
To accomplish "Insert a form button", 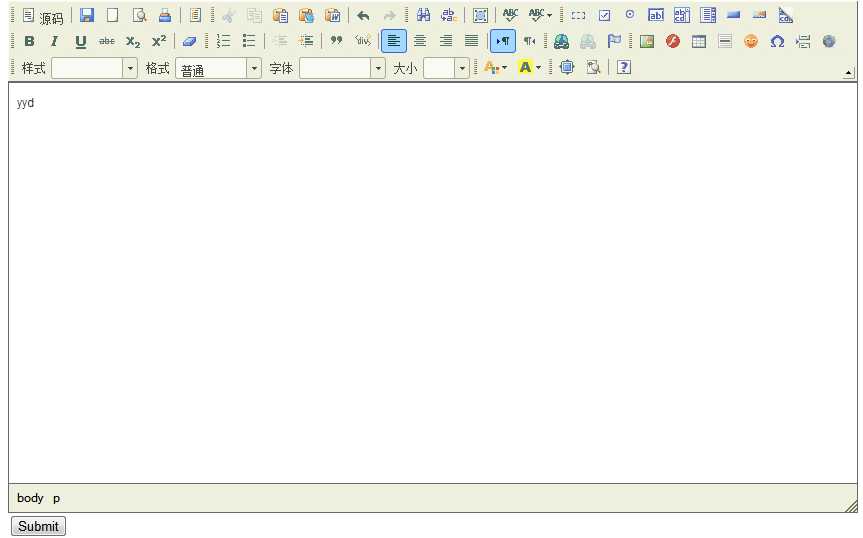I will 733,15.
